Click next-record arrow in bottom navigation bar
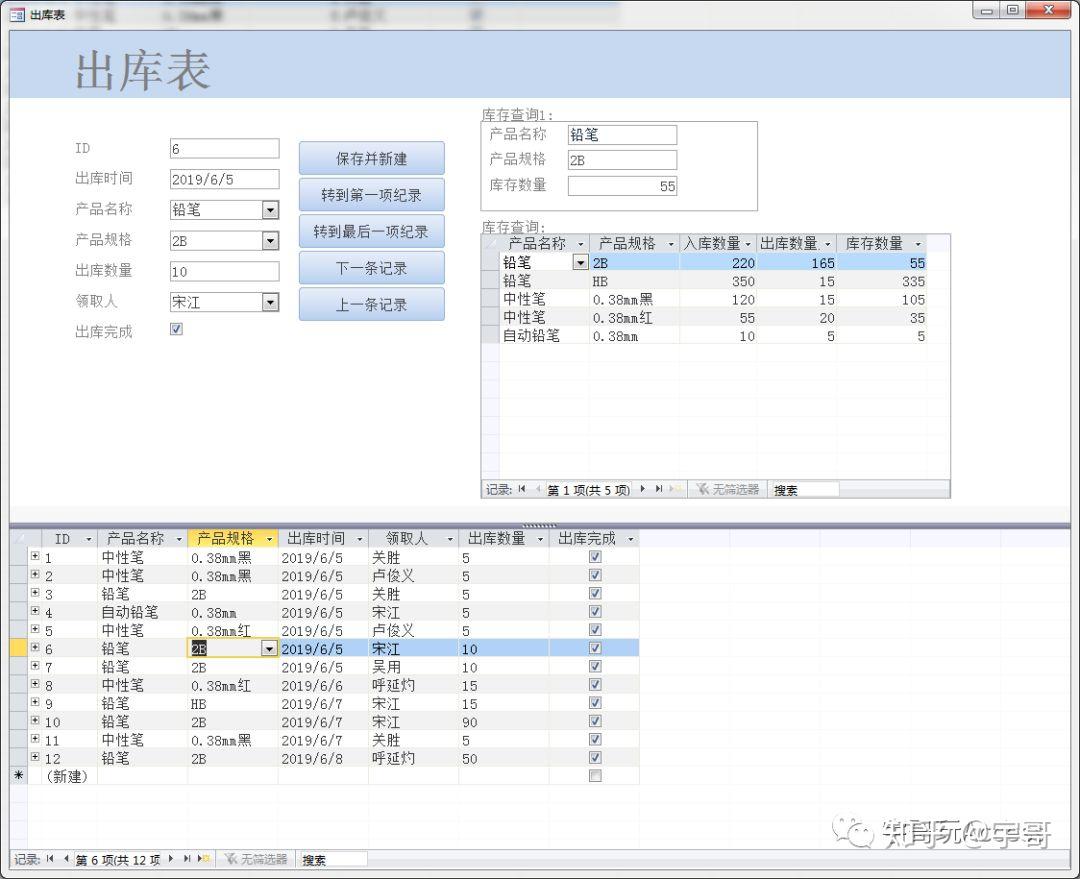1080x879 pixels. (171, 858)
